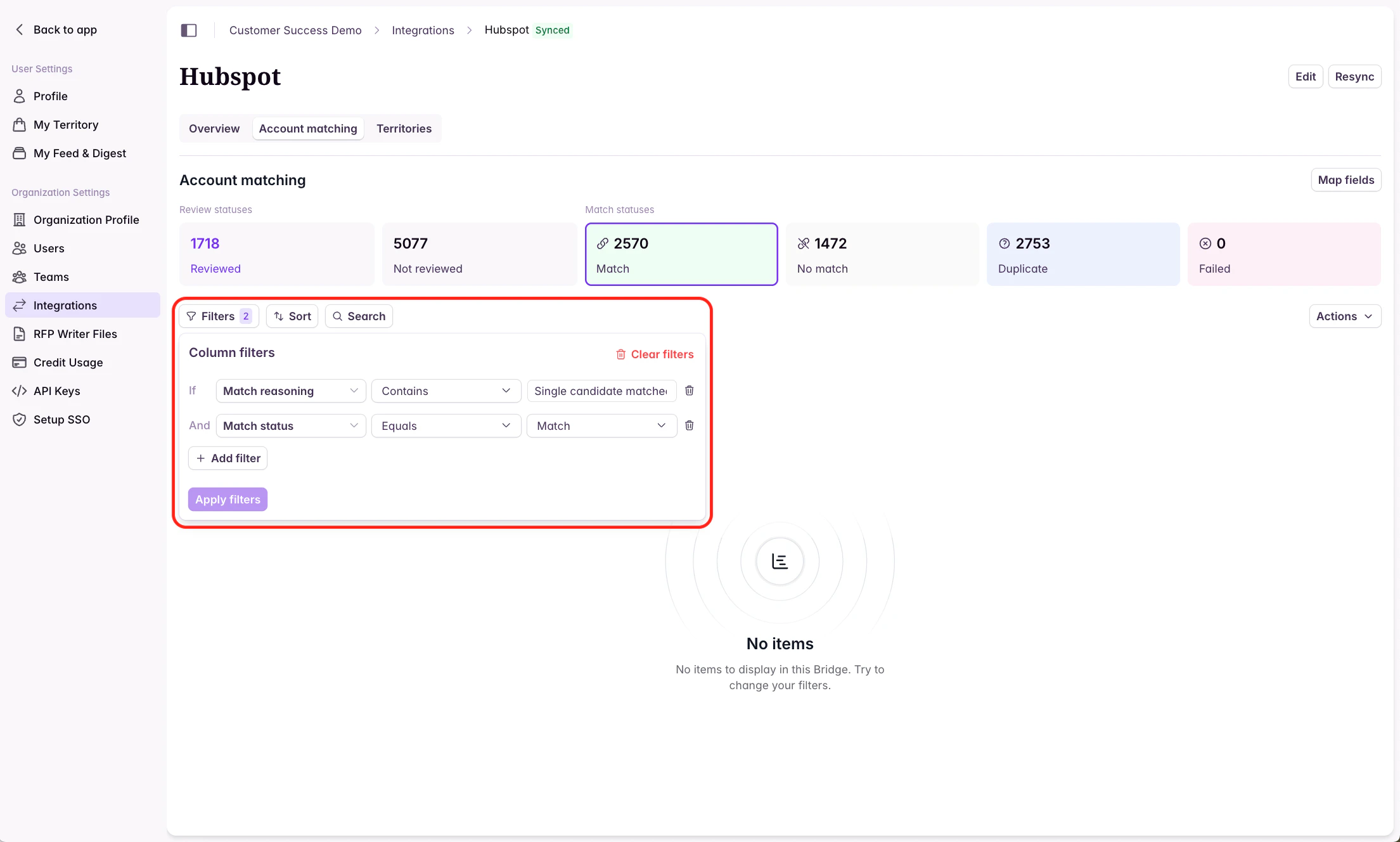Viewport: 1400px width, 842px height.
Task: Toggle the sidebar collapse icon
Action: point(189,30)
